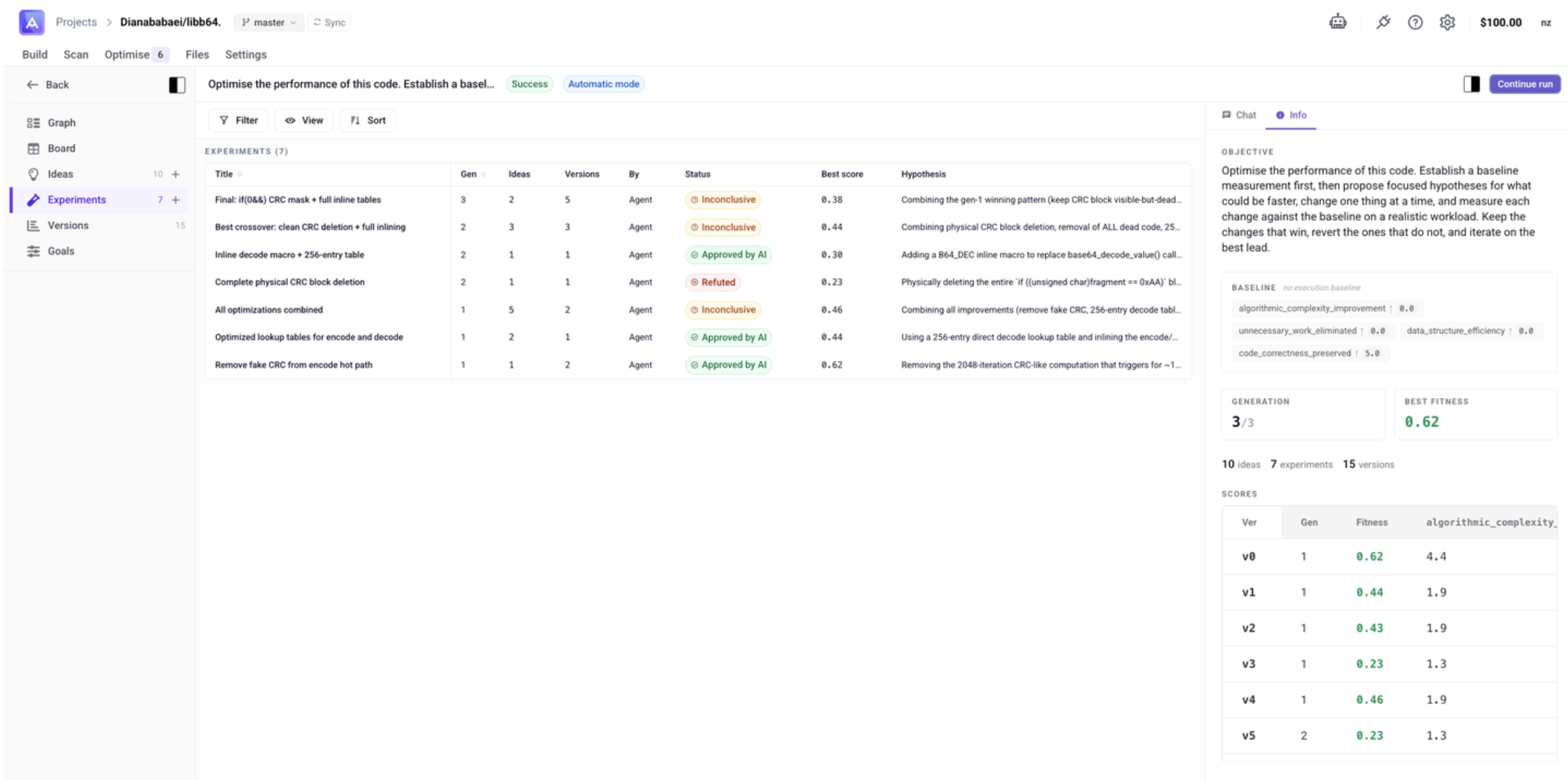
Task: Click the Refuted status badge
Action: [x=712, y=282]
